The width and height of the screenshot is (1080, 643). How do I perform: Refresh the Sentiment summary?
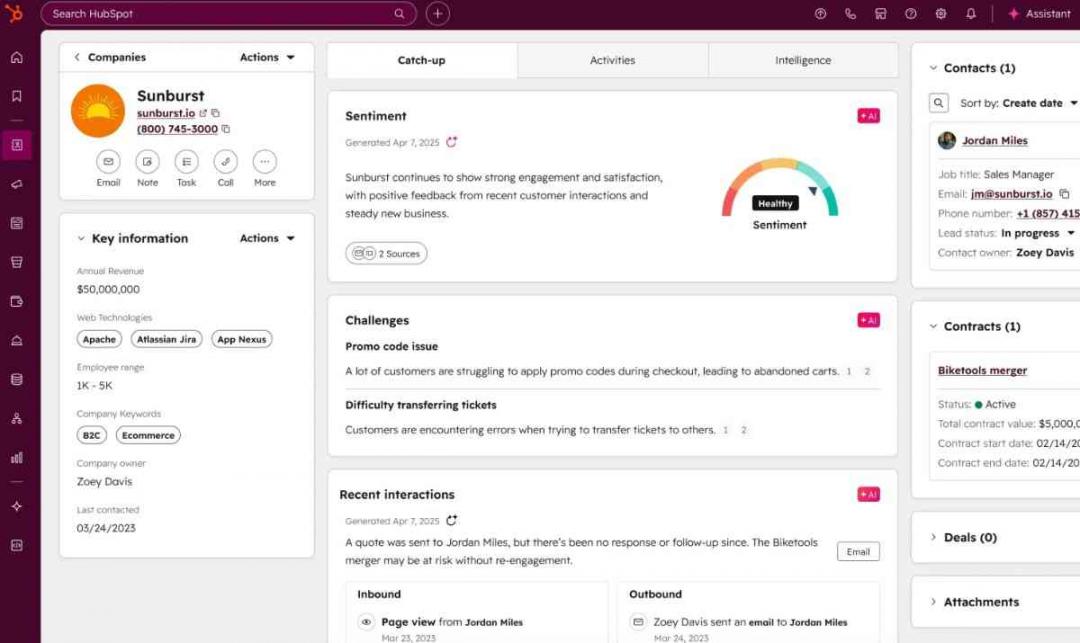point(451,142)
